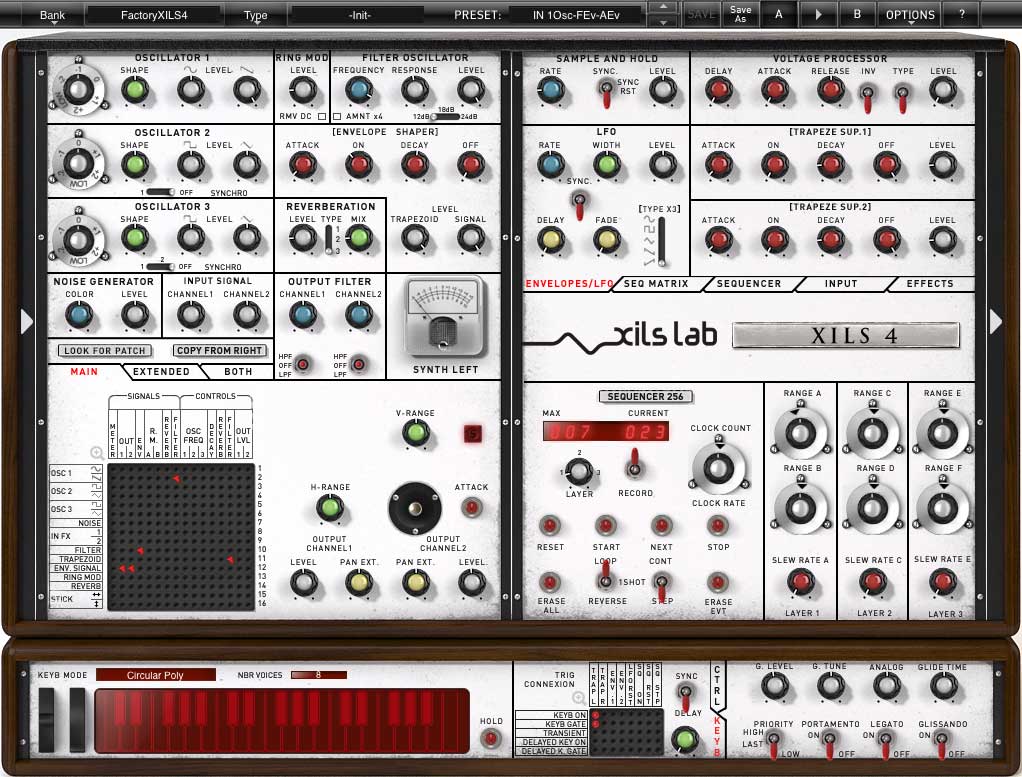Switch to the Extended tab
The height and width of the screenshot is (777, 1022).
(161, 372)
